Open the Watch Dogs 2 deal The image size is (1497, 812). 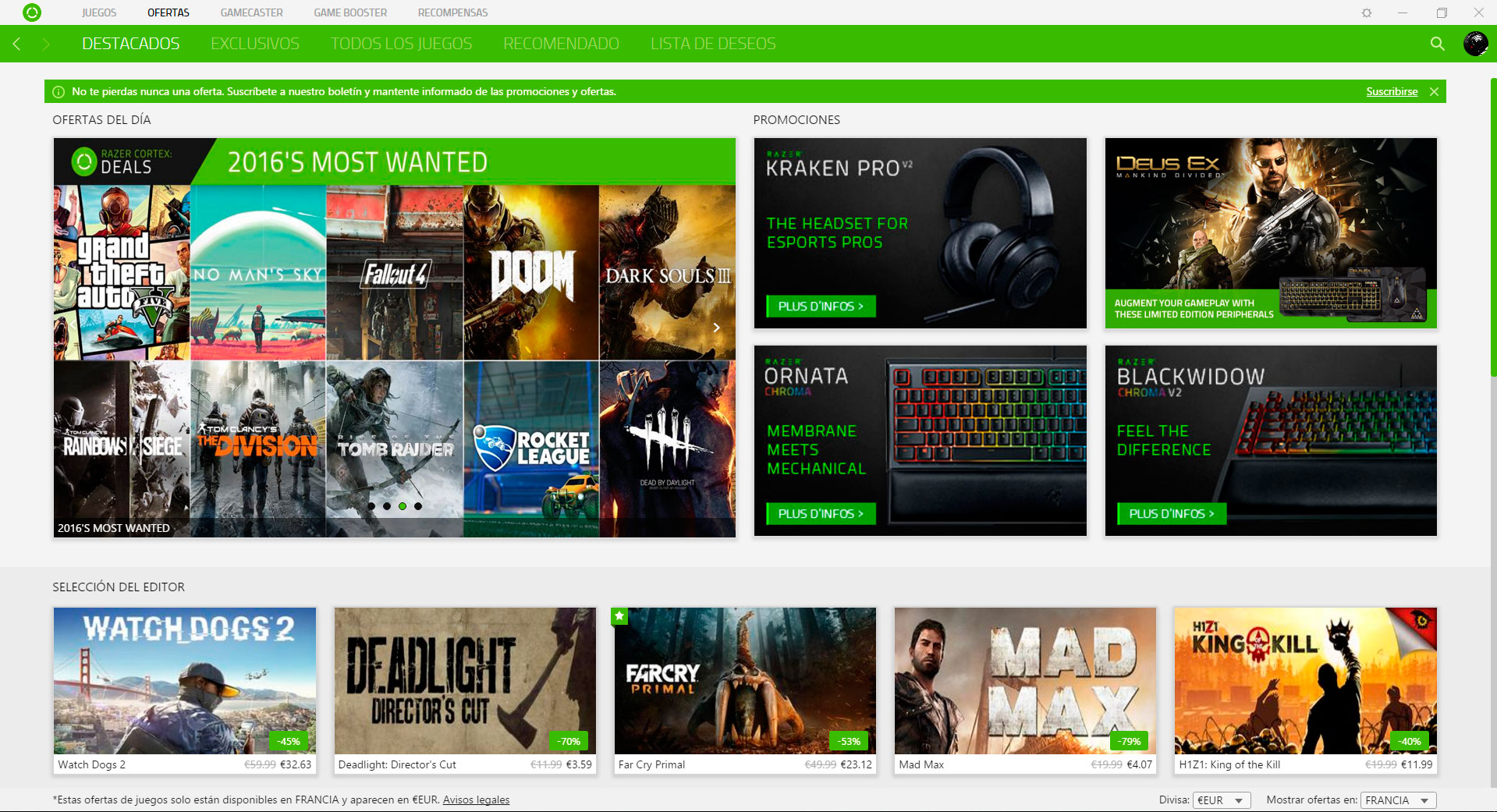pos(185,690)
